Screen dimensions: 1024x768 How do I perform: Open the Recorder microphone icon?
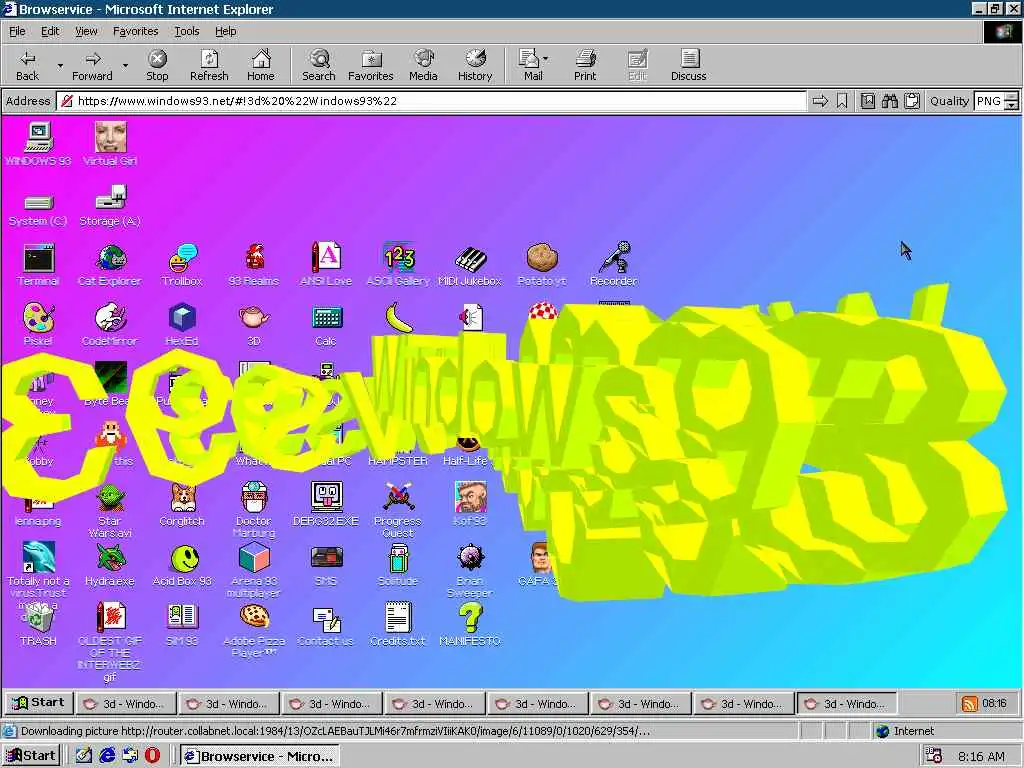coord(613,264)
